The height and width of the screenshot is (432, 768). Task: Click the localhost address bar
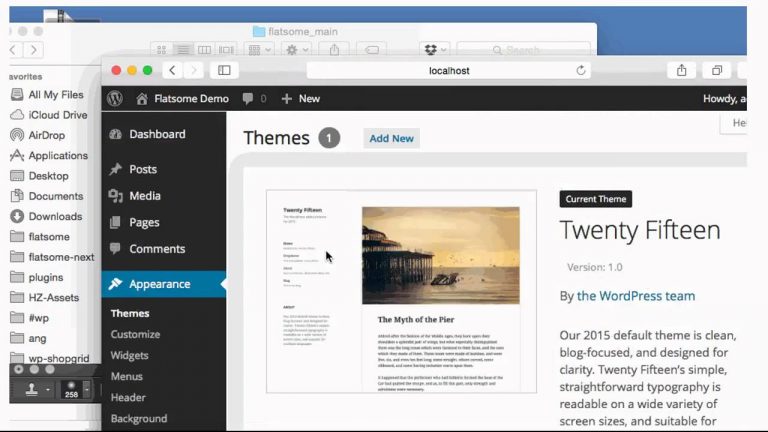pos(449,71)
